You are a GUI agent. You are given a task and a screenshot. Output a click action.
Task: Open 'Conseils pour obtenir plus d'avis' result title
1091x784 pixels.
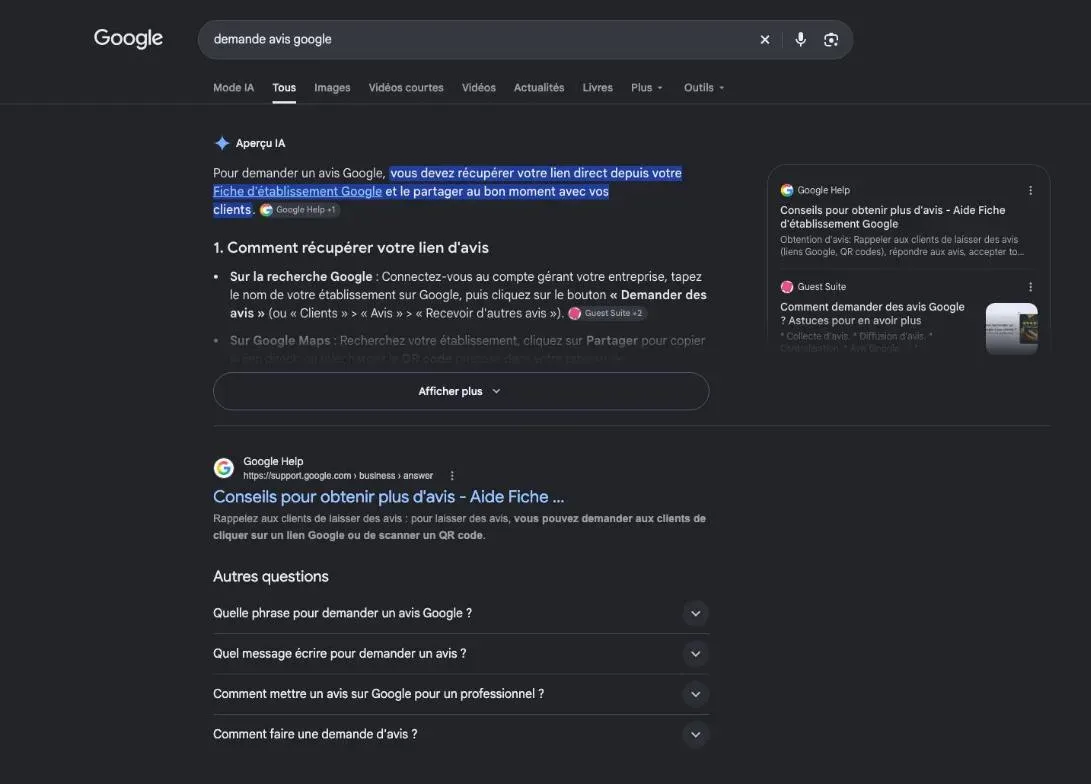388,497
